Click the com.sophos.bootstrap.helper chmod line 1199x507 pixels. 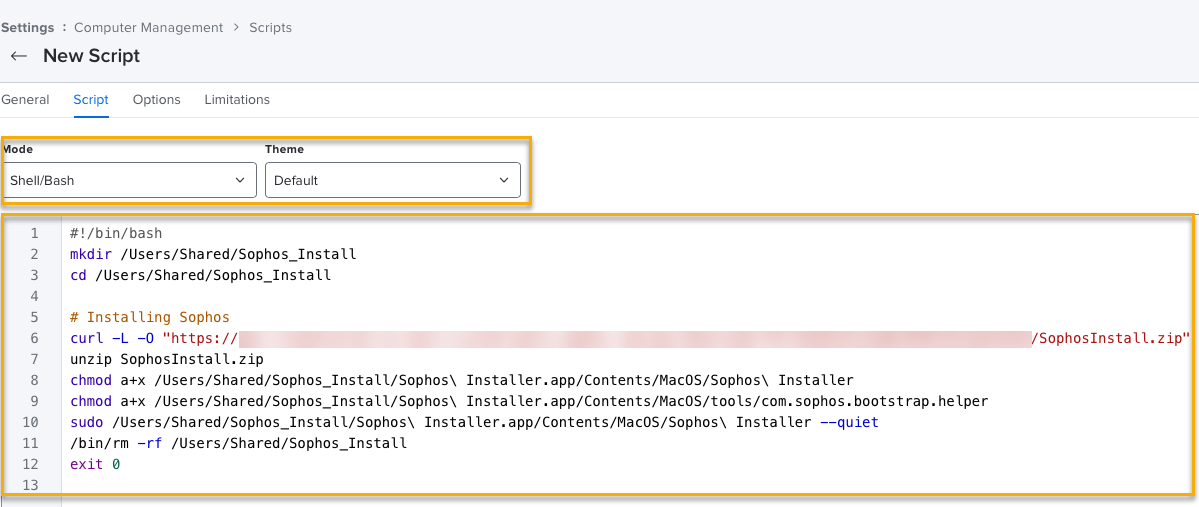(x=528, y=401)
